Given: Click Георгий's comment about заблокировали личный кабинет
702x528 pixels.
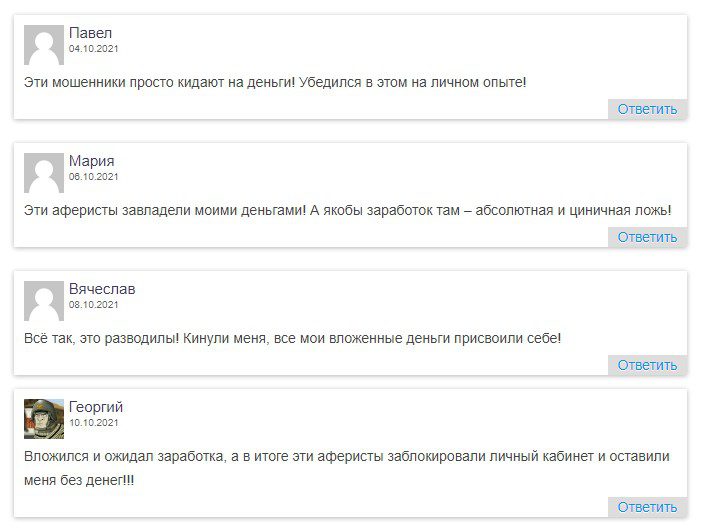Looking at the screenshot, I should tap(347, 468).
